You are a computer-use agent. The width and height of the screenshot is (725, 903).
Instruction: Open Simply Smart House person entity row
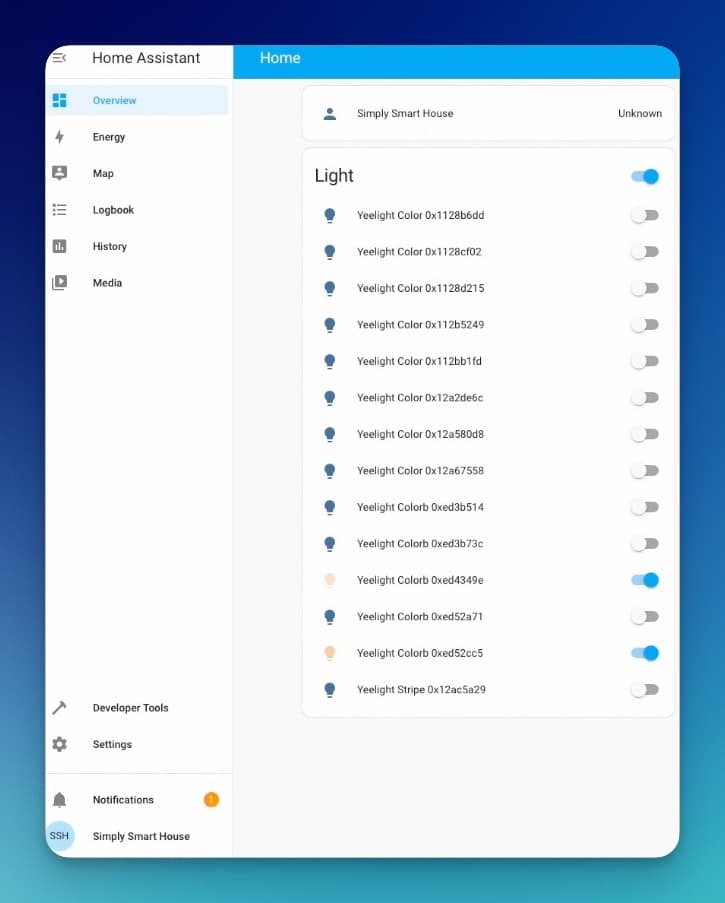tap(488, 113)
